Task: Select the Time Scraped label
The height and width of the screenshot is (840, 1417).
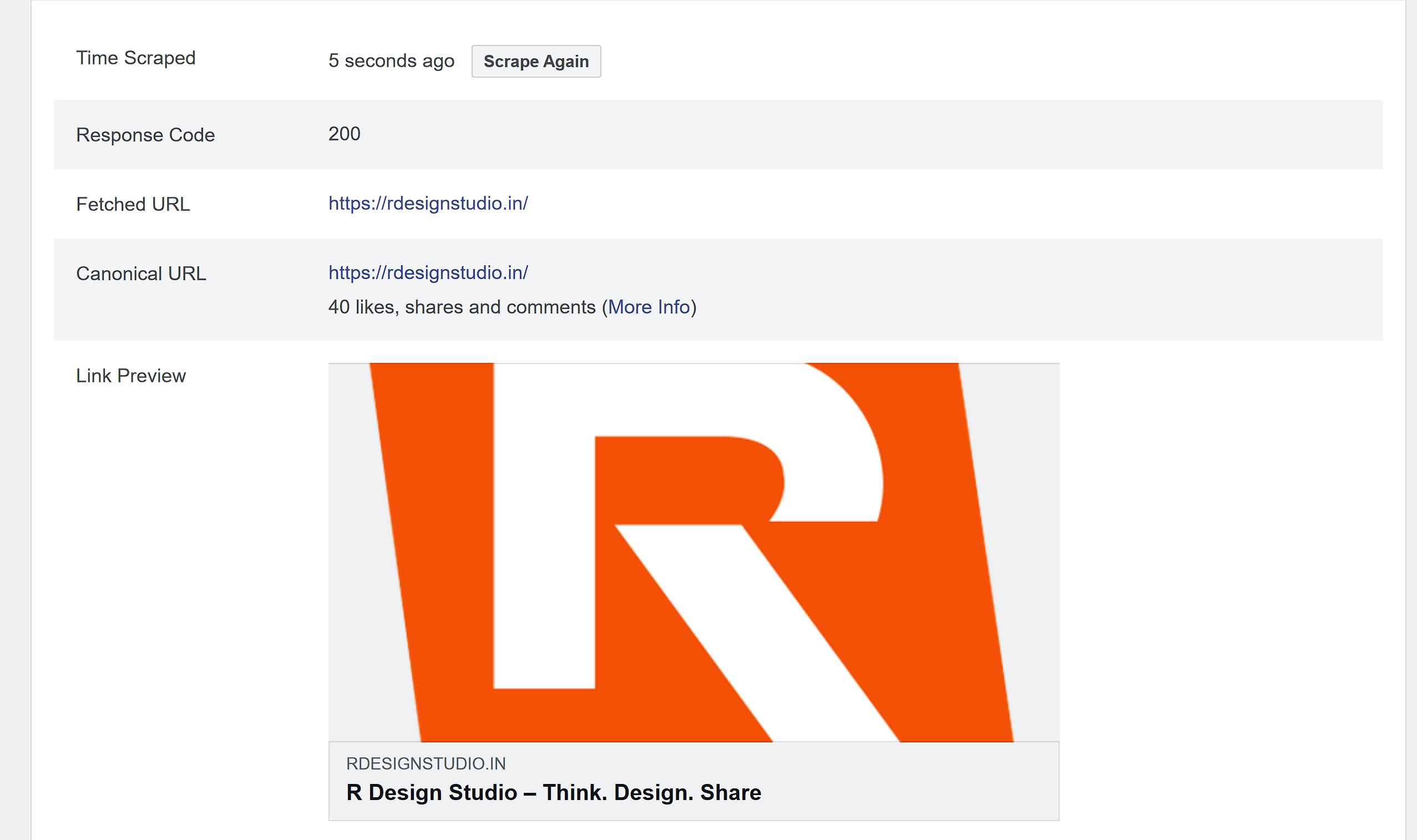Action: coord(136,58)
